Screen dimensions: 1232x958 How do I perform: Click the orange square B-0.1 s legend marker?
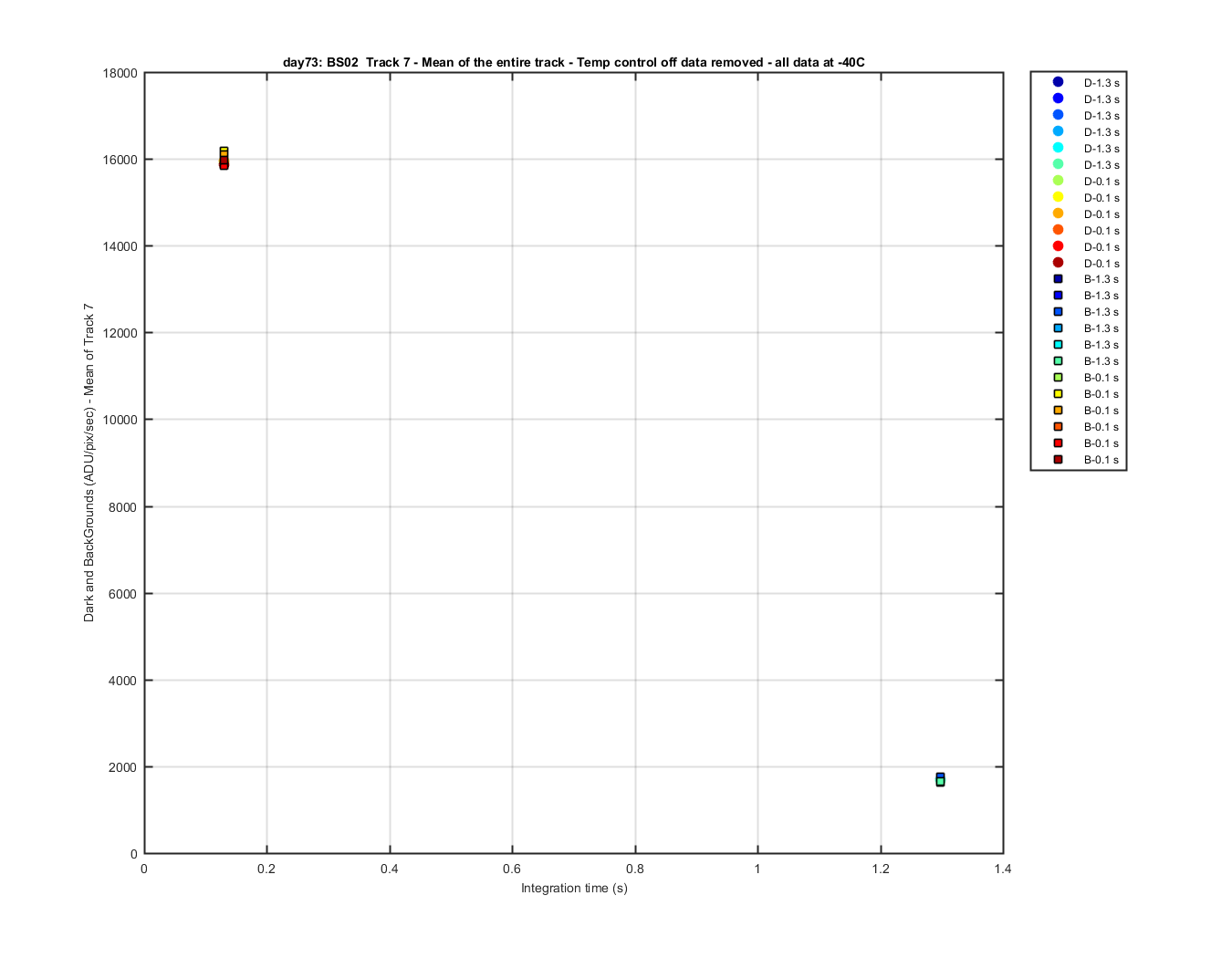click(1058, 411)
